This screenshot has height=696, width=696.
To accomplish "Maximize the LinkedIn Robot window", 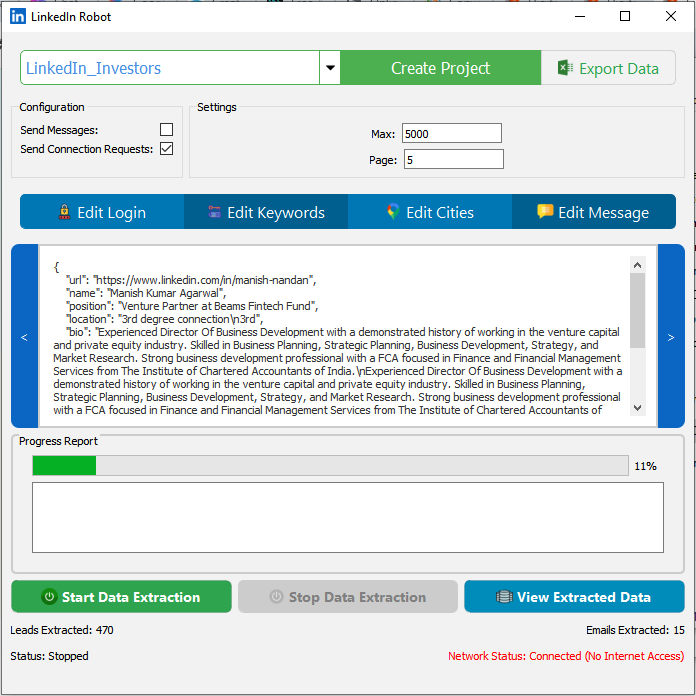I will click(x=625, y=16).
